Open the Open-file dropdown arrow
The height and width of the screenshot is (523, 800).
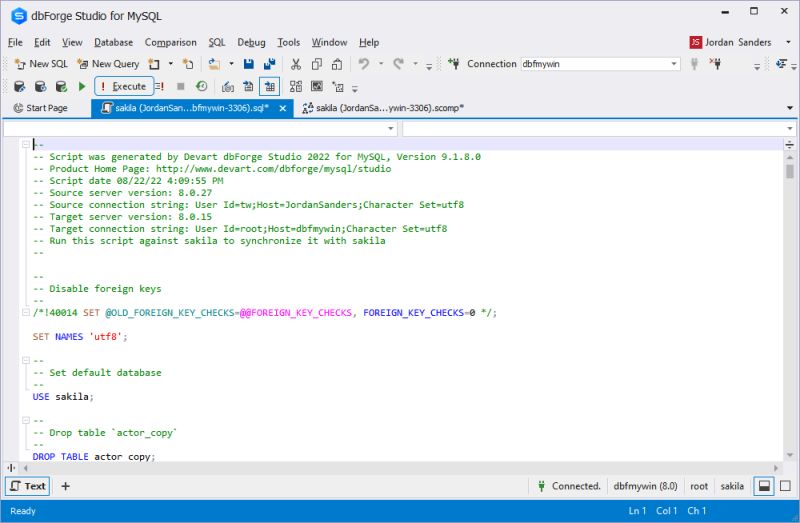231,64
